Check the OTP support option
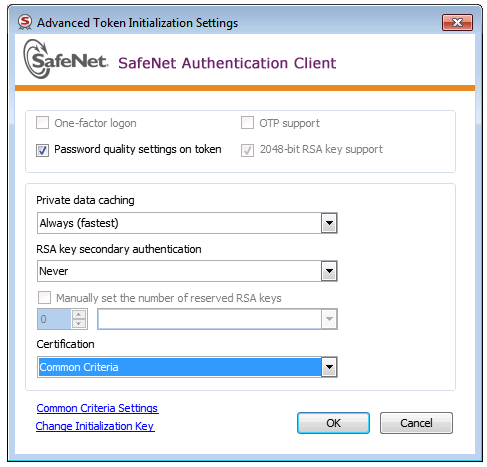 click(247, 123)
